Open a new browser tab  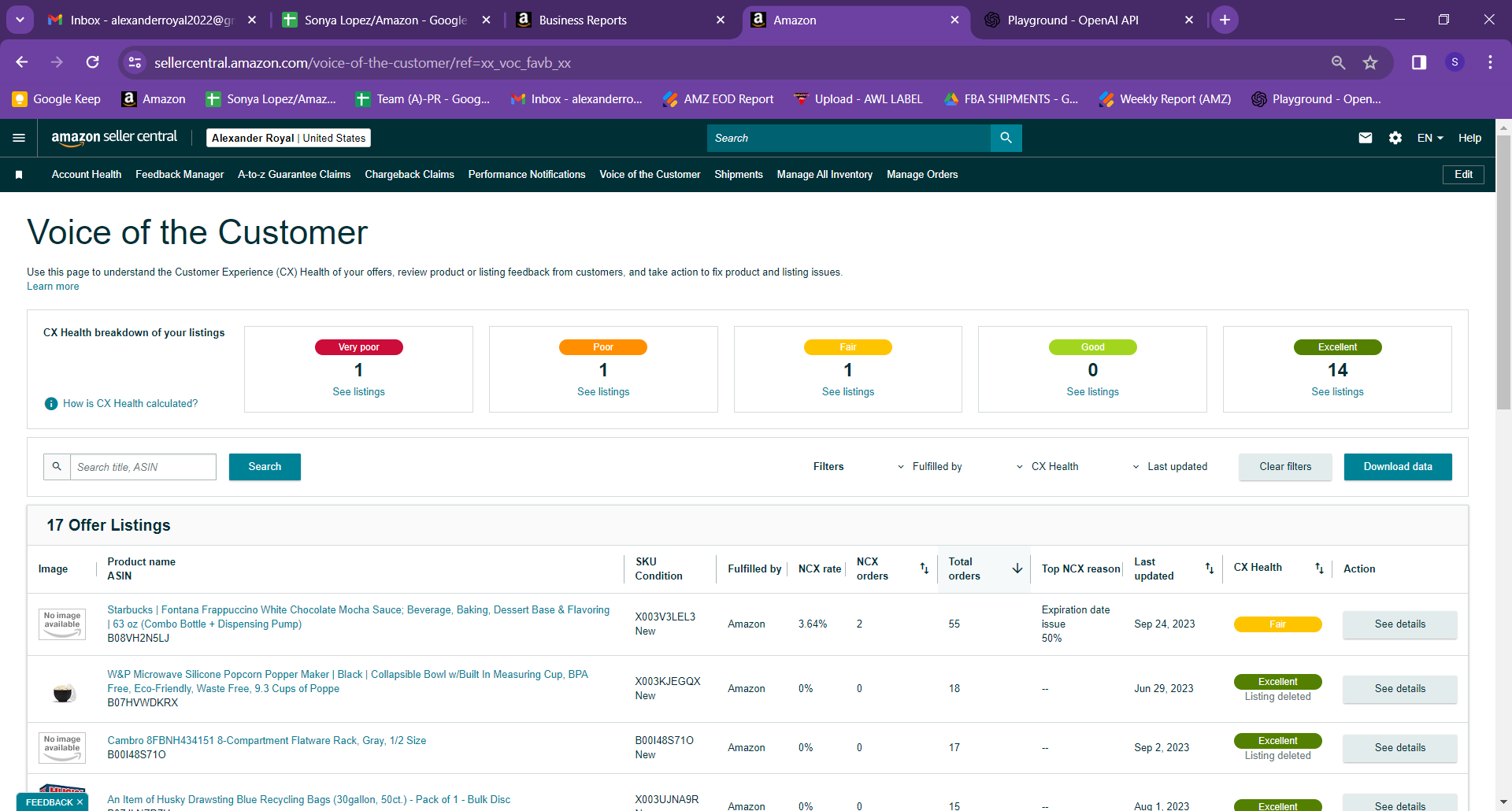1225,20
